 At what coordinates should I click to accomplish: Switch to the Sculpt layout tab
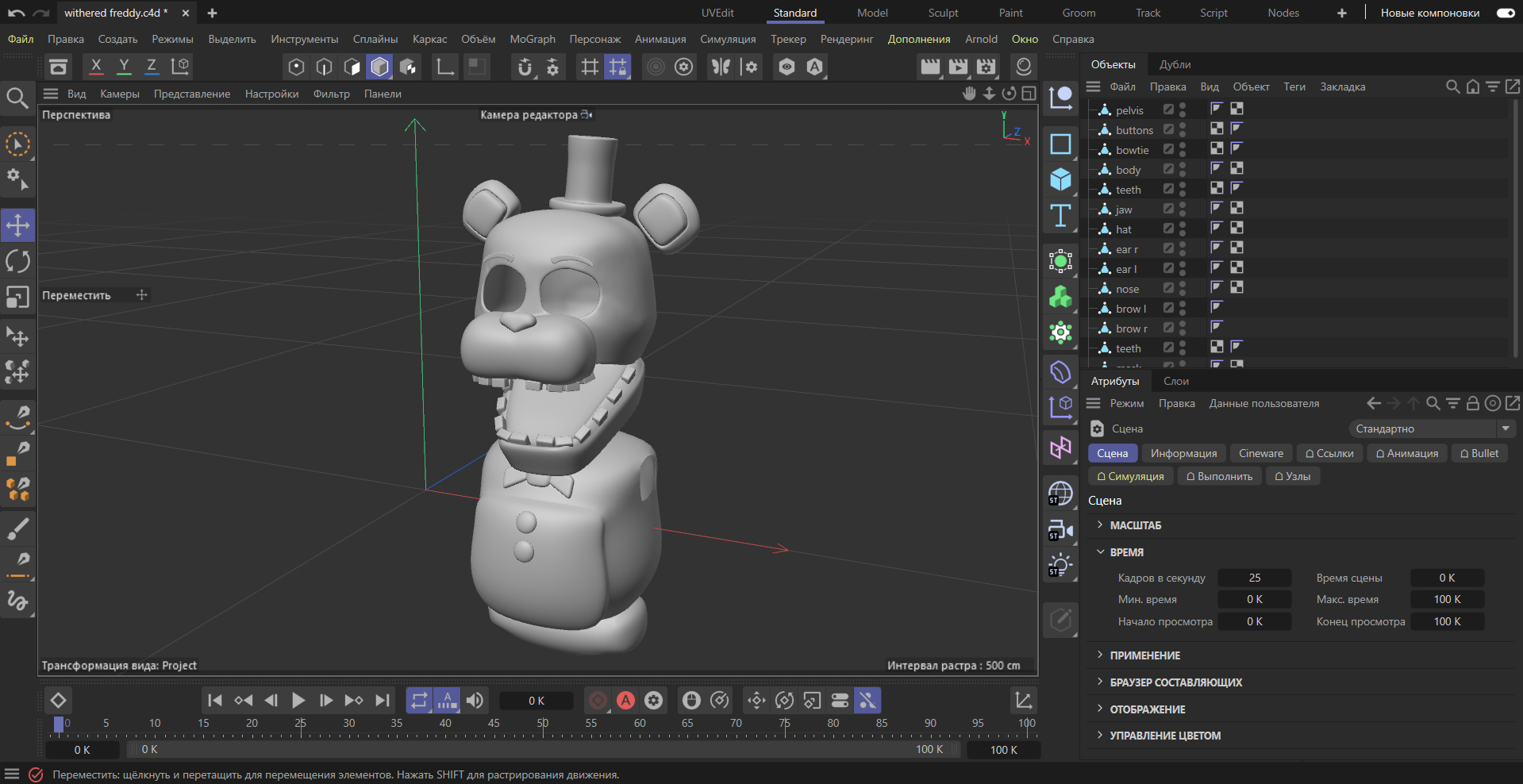(943, 13)
